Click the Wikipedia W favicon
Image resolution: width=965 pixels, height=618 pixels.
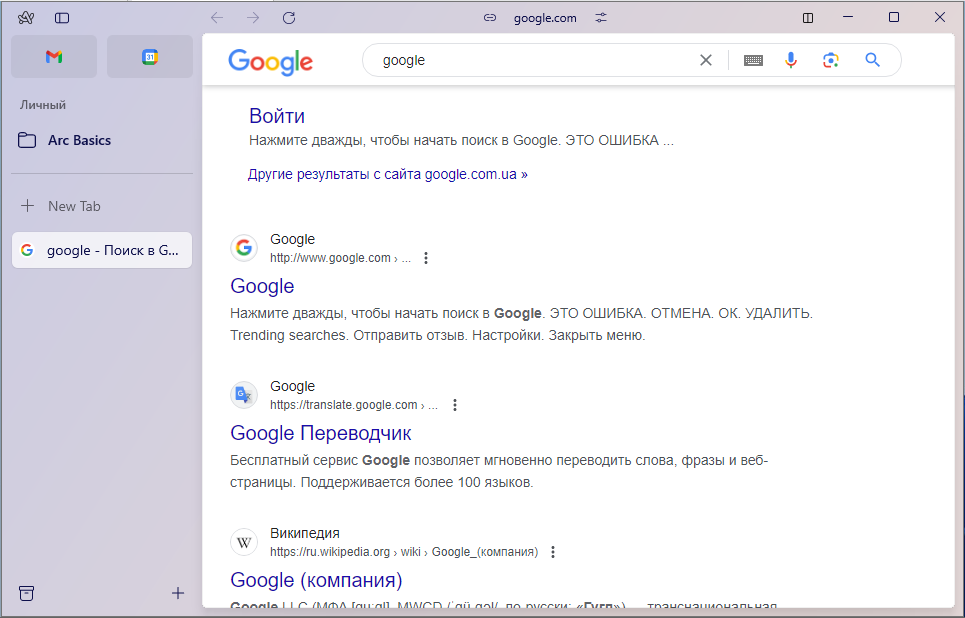pyautogui.click(x=244, y=542)
